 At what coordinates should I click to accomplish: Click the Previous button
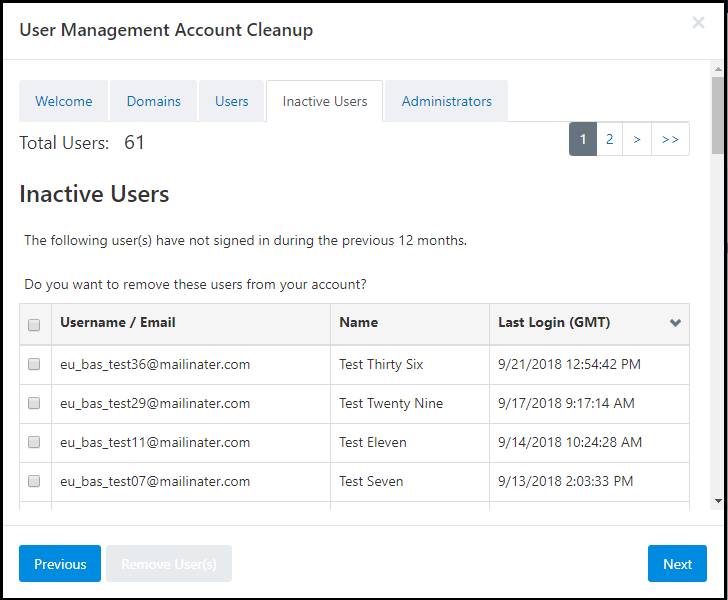[x=60, y=564]
